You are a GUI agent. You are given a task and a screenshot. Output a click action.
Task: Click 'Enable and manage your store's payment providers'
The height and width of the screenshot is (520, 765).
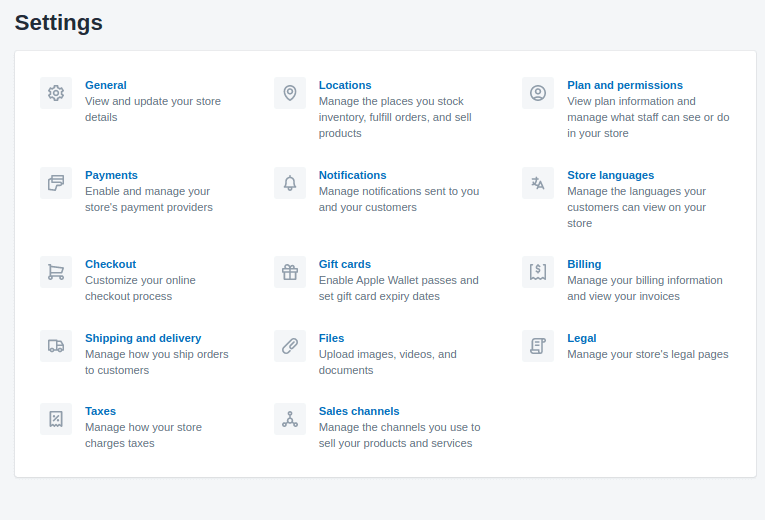click(x=149, y=199)
